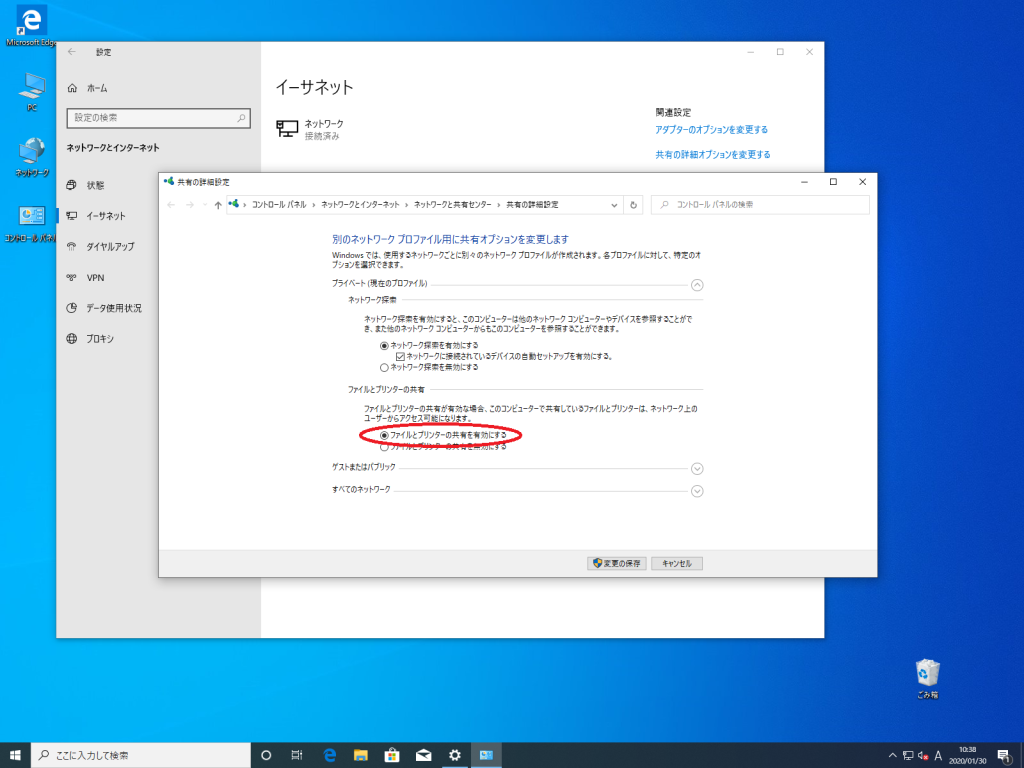Select プロキシ in settings sidebar
The image size is (1024, 768).
100,339
